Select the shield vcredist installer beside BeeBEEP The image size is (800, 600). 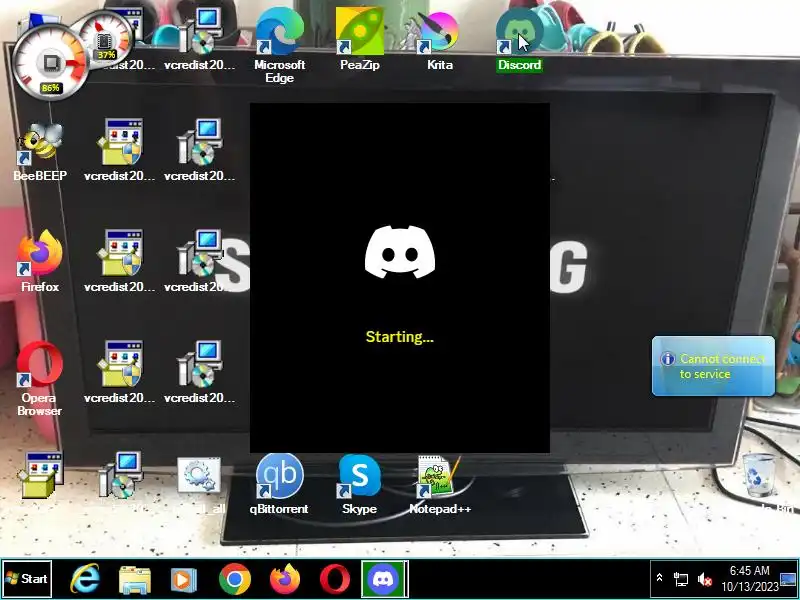[119, 150]
